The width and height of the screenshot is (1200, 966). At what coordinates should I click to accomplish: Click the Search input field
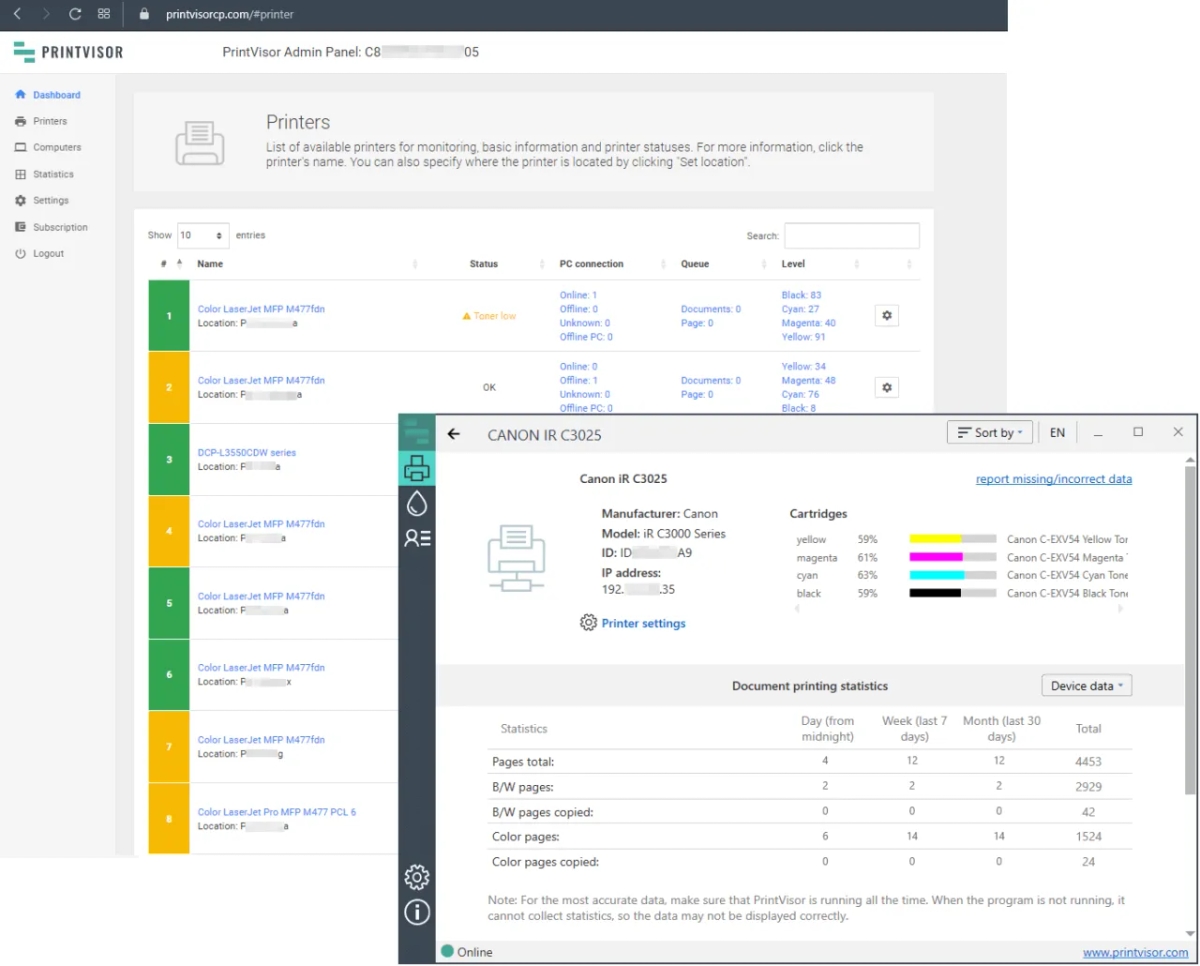pyautogui.click(x=851, y=236)
